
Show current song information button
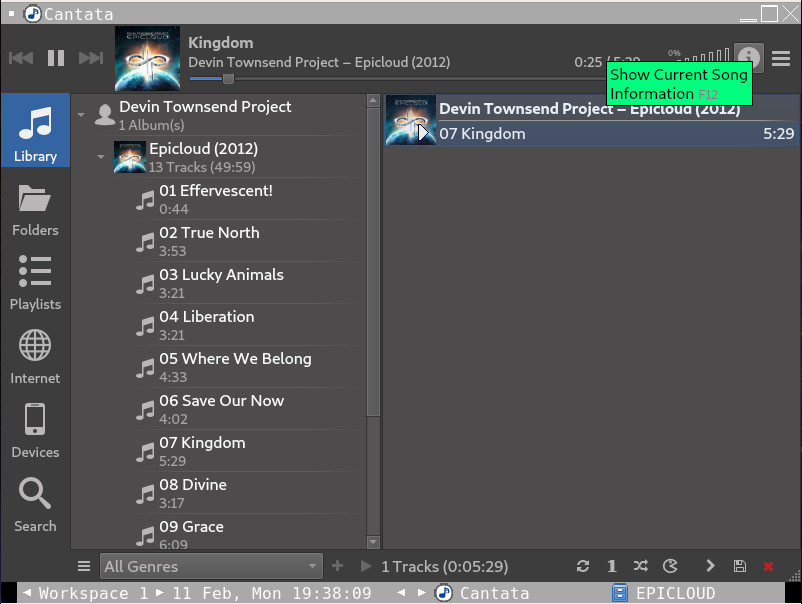748,58
